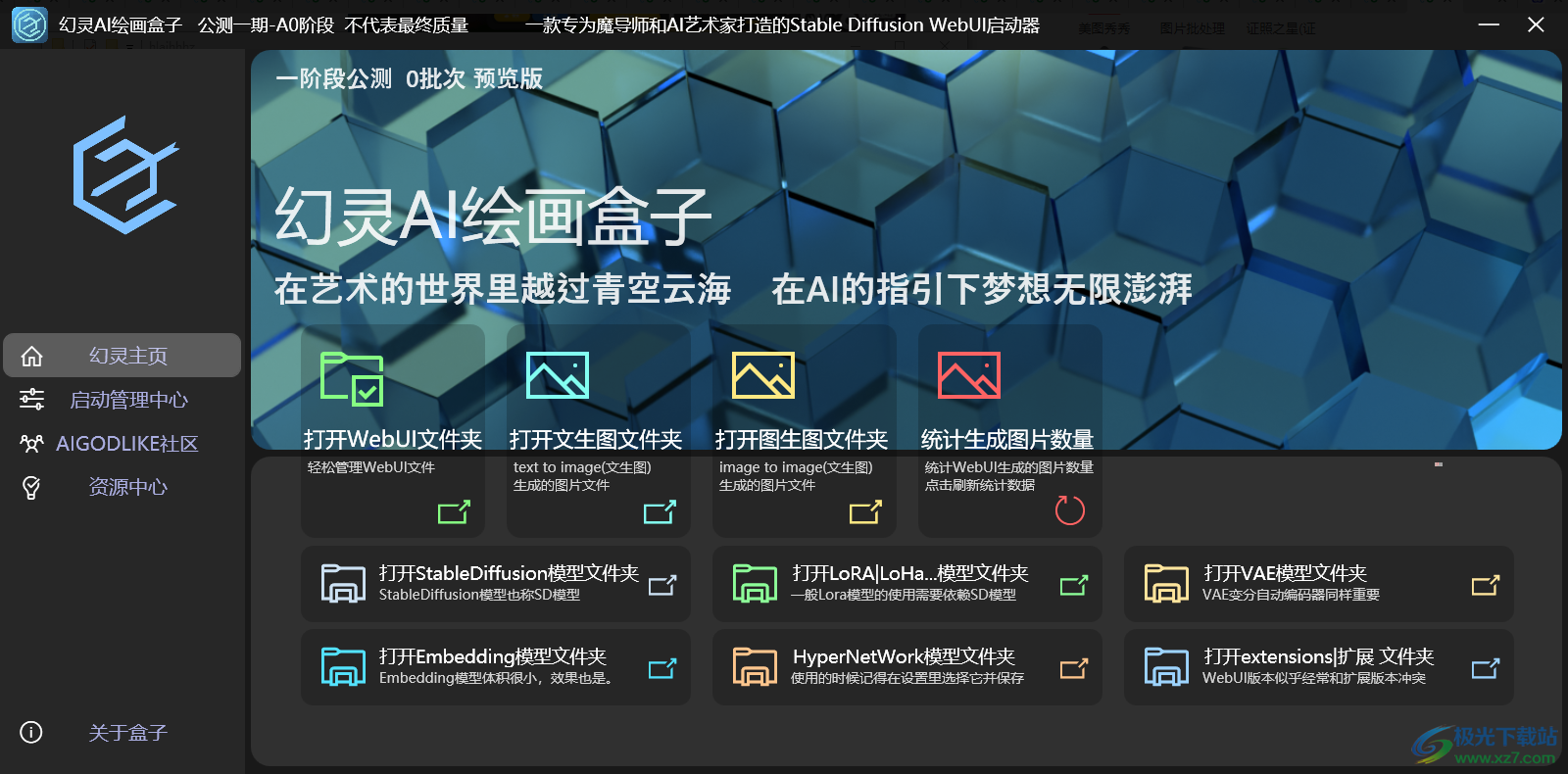Click the lightbulb icon for 资源中心
The height and width of the screenshot is (774, 1568).
(x=31, y=487)
